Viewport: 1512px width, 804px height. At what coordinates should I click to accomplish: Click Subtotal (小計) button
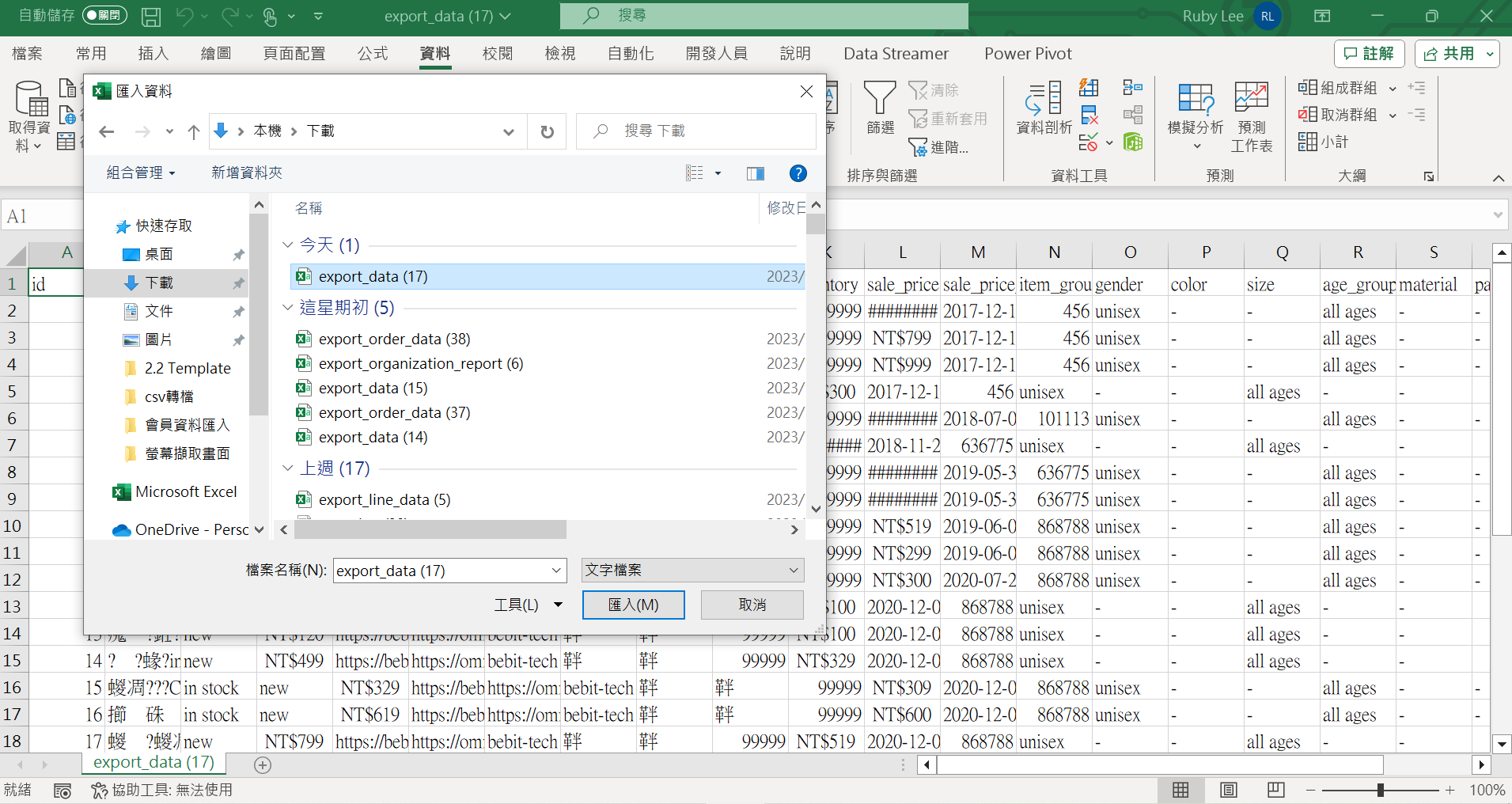coord(1323,142)
